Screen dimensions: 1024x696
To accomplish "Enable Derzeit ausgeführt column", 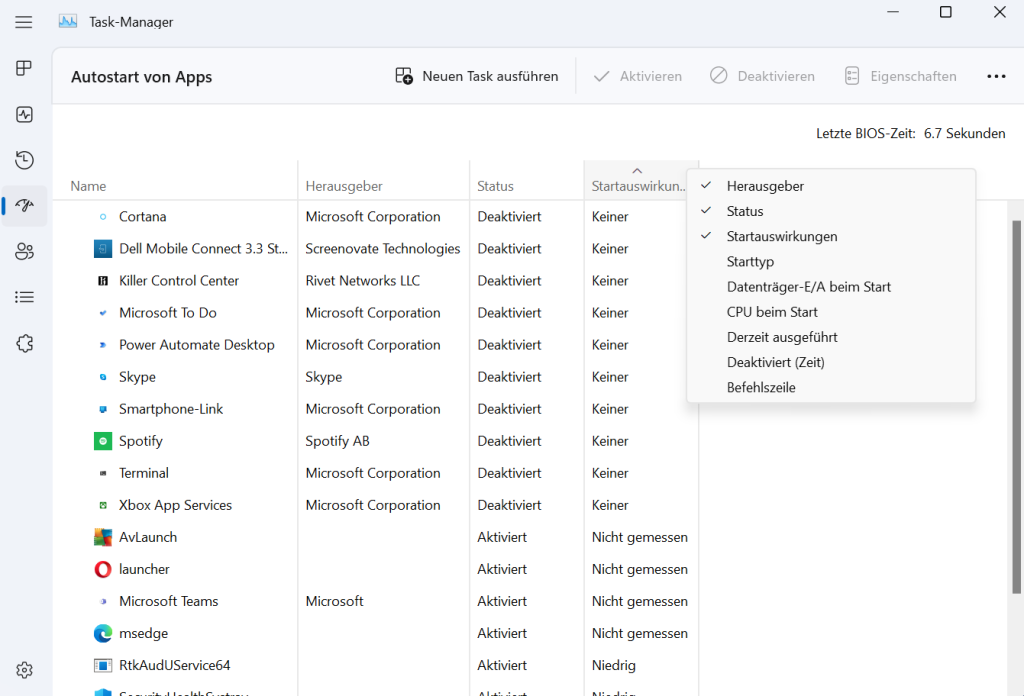I will 831,337.
